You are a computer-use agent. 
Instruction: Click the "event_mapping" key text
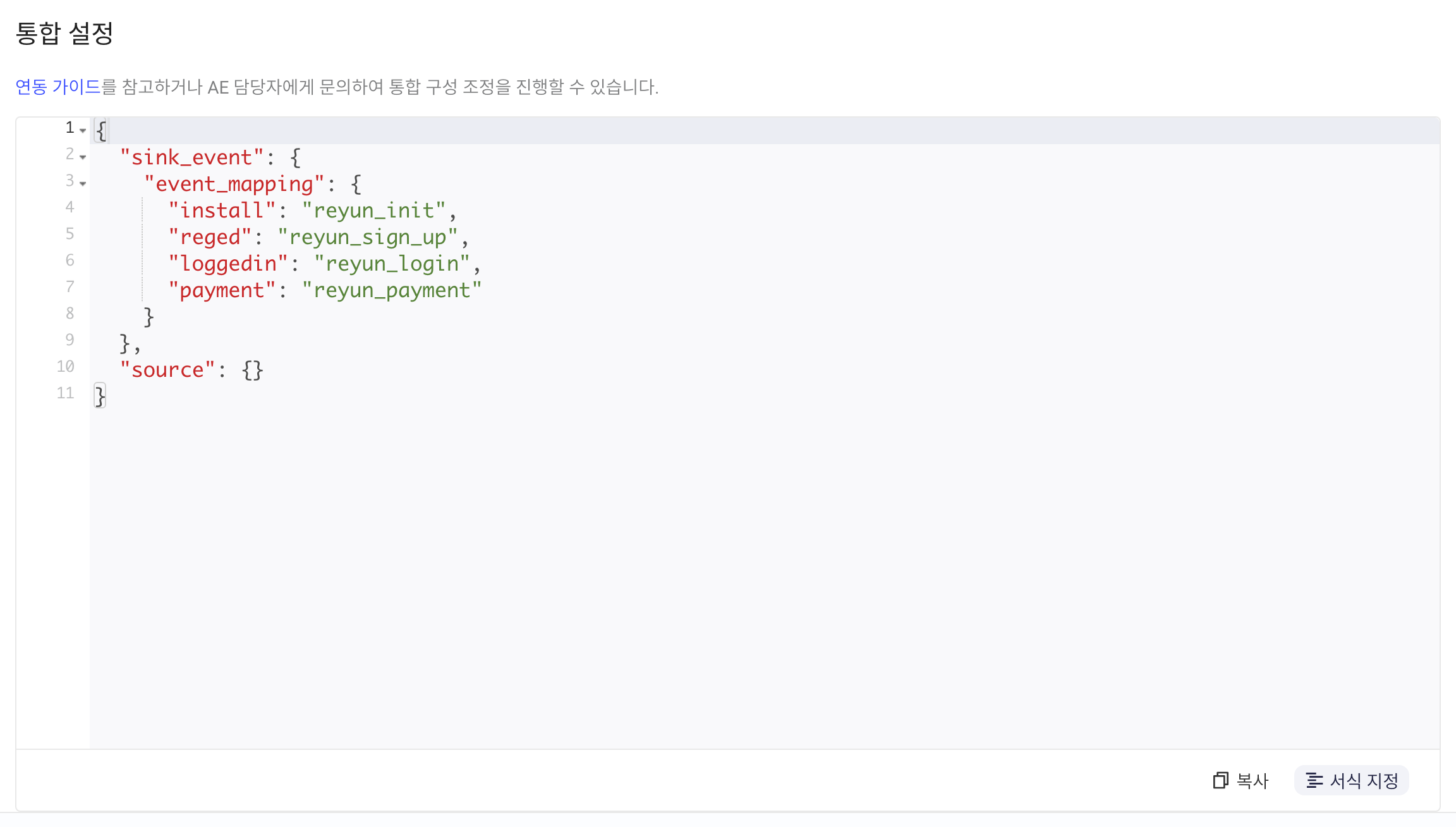pyautogui.click(x=234, y=184)
